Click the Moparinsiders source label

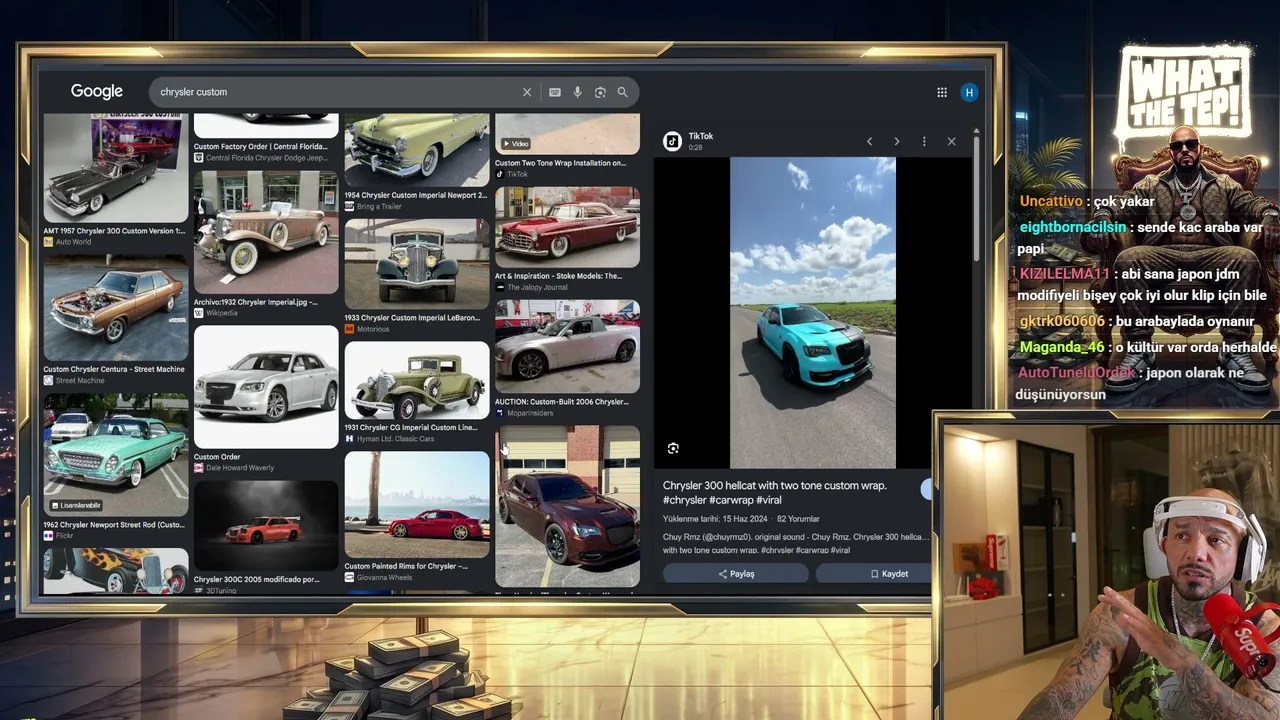click(531, 413)
